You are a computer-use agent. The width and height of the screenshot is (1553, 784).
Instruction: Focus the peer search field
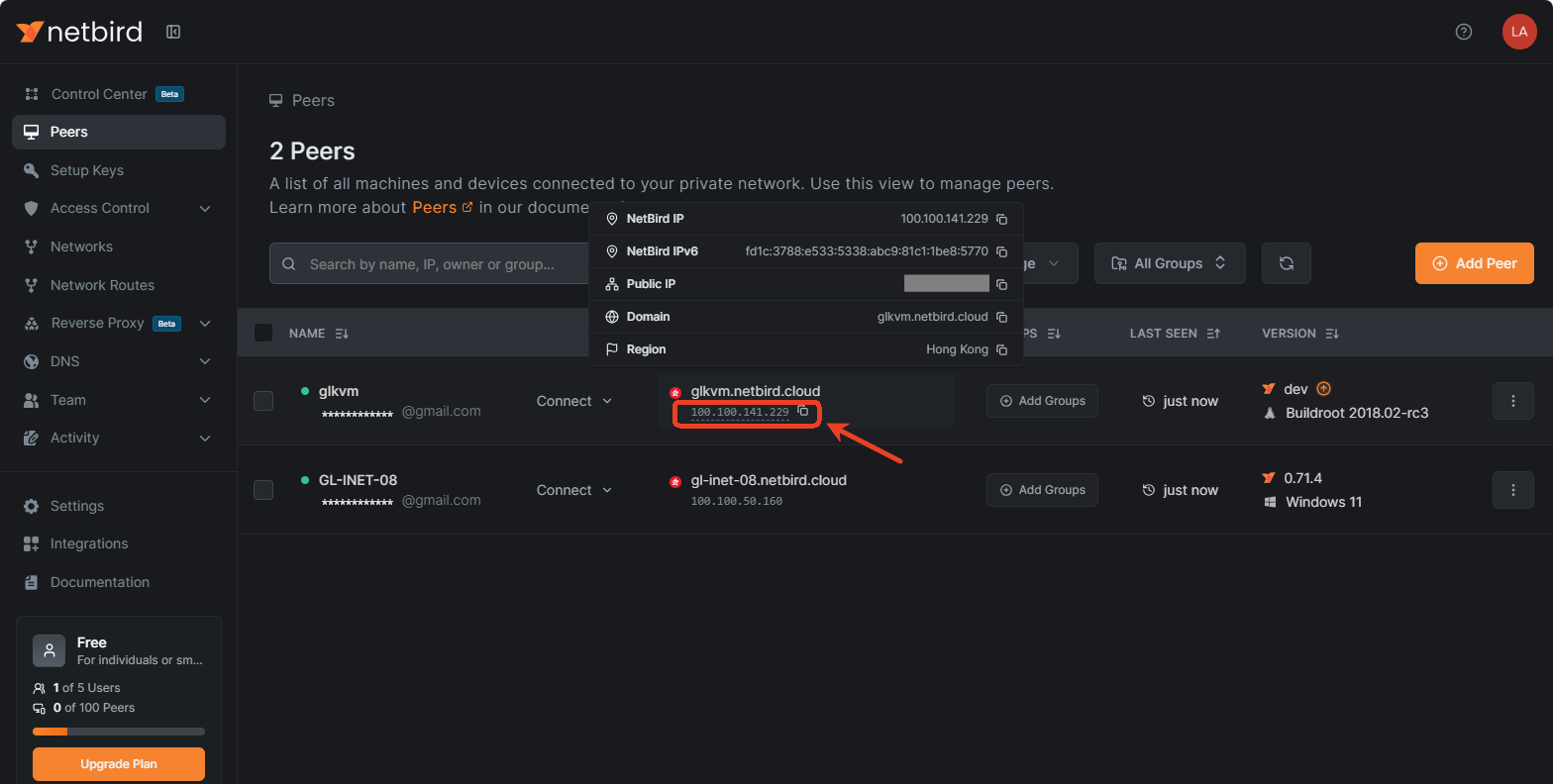click(x=430, y=263)
